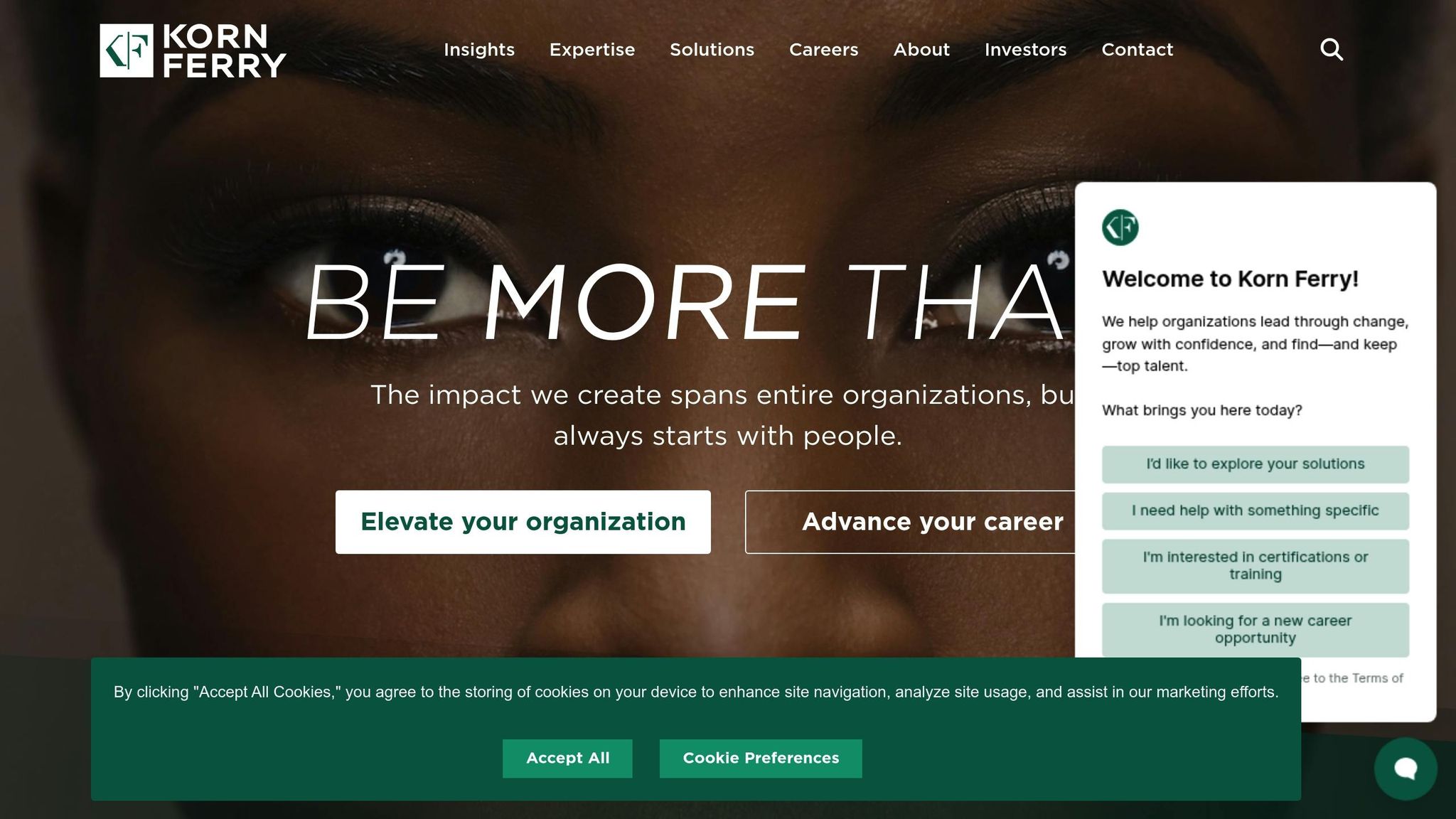The image size is (1456, 819).
Task: Click the "Welcome to Korn Ferry!" chat heading
Action: tap(1231, 279)
